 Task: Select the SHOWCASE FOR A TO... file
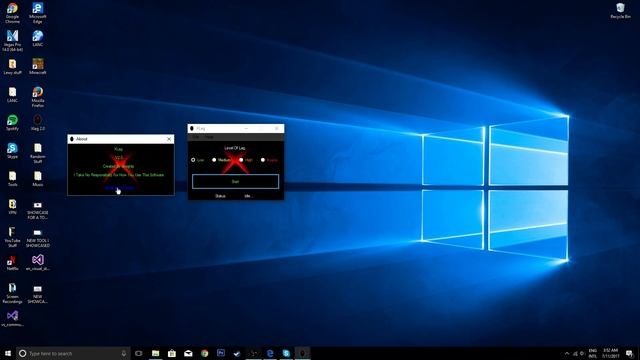click(x=38, y=210)
